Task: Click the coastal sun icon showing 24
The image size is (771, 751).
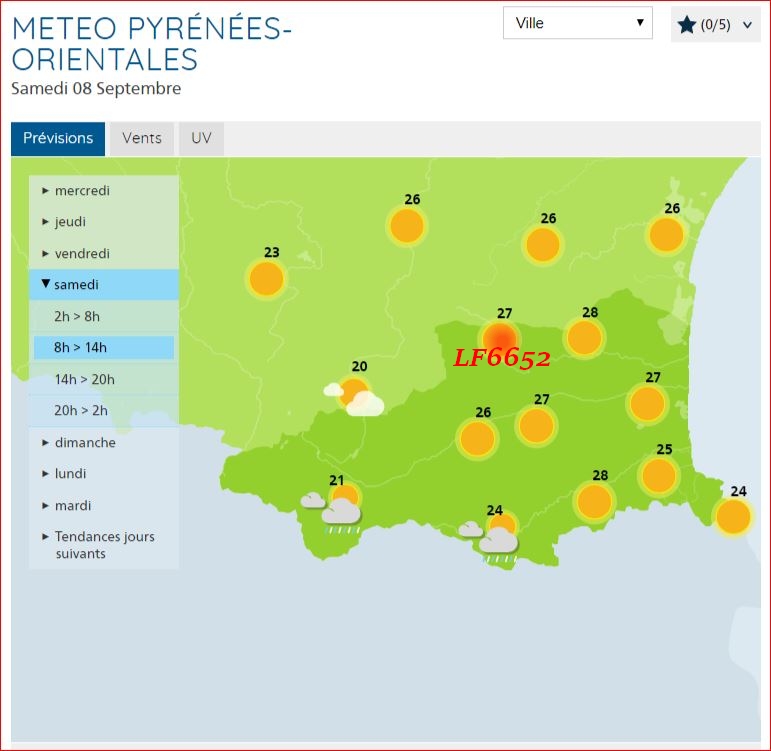Action: click(733, 517)
